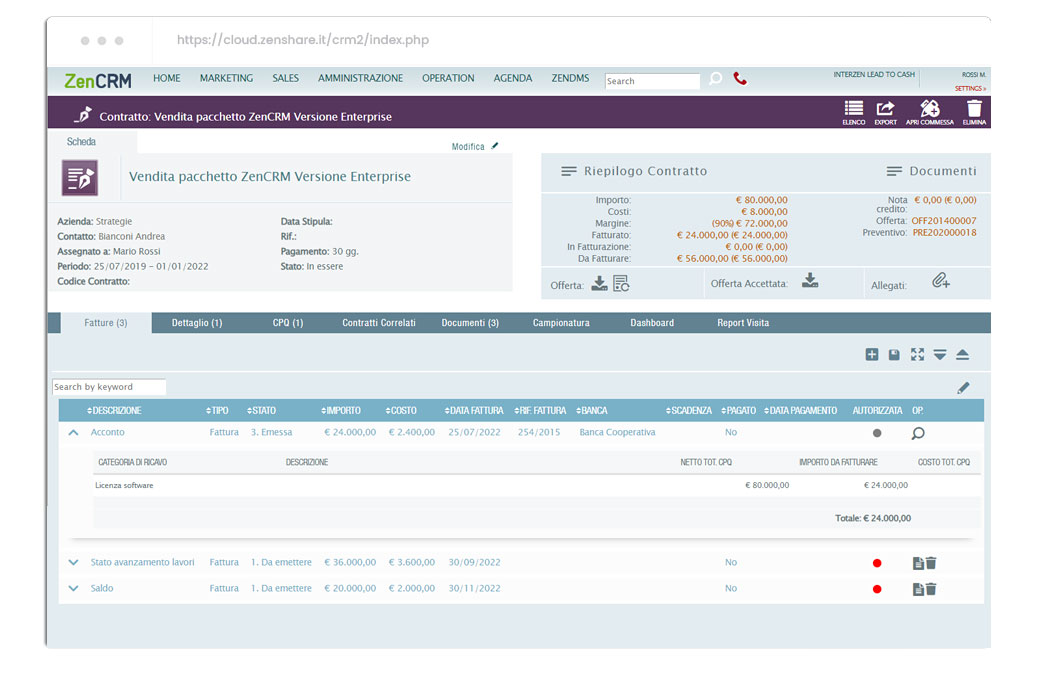Download the Offerta Accettata file
Viewport: 1039px width, 689px height.
coord(810,280)
